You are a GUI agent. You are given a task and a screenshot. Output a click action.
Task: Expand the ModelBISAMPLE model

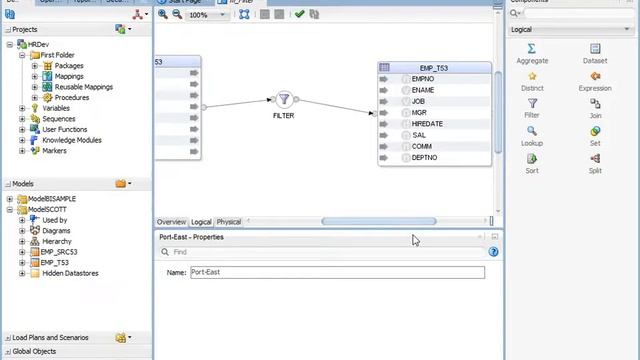coord(10,199)
